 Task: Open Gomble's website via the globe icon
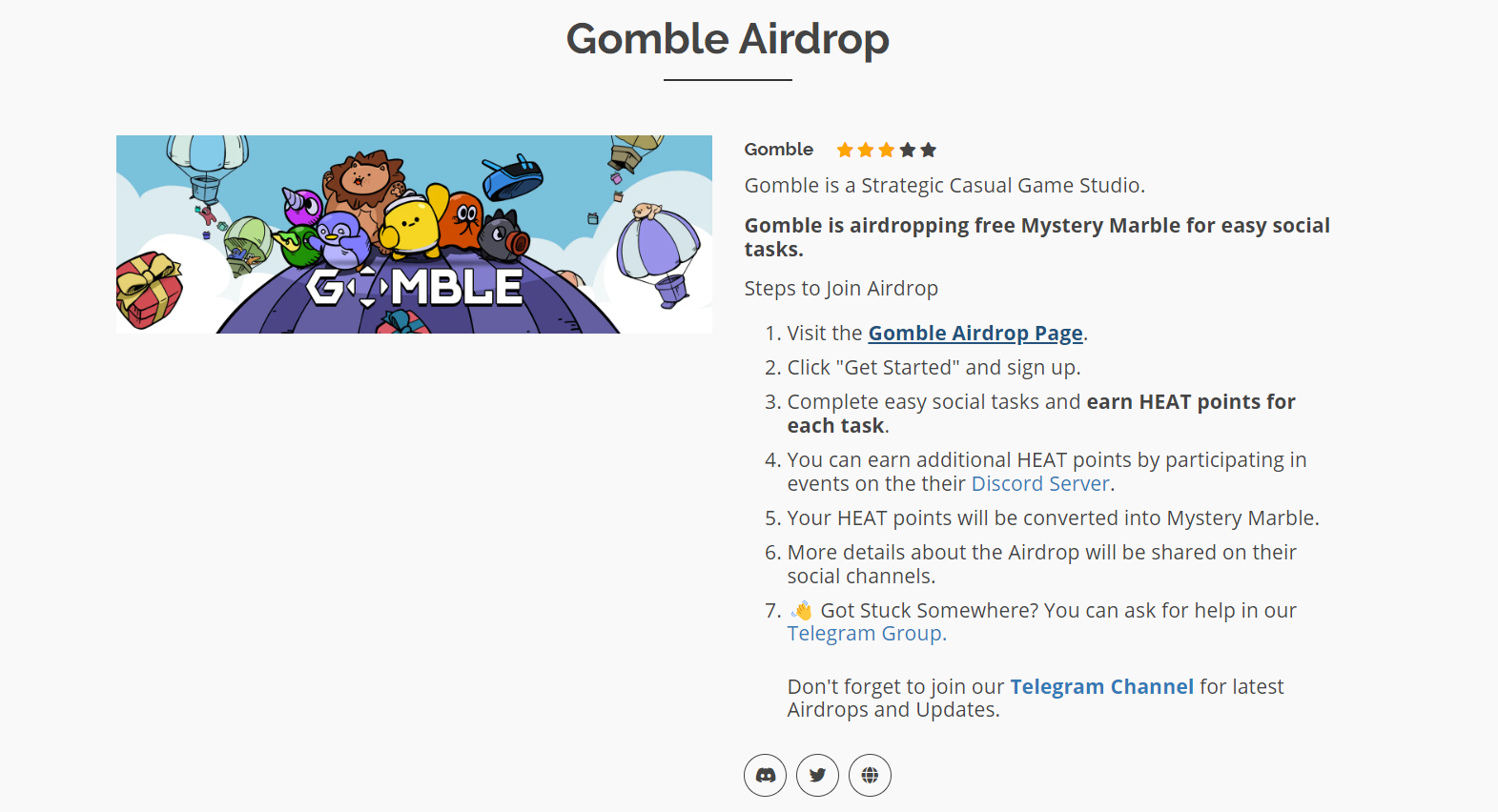coord(869,775)
